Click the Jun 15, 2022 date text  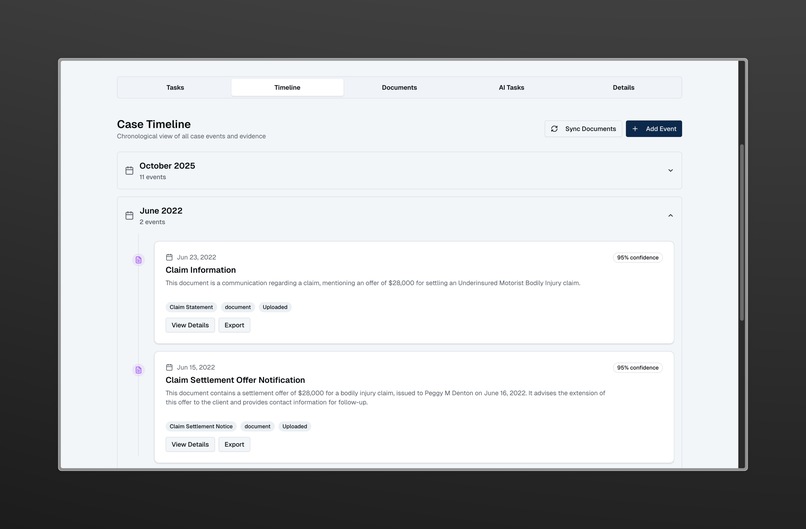(x=196, y=367)
